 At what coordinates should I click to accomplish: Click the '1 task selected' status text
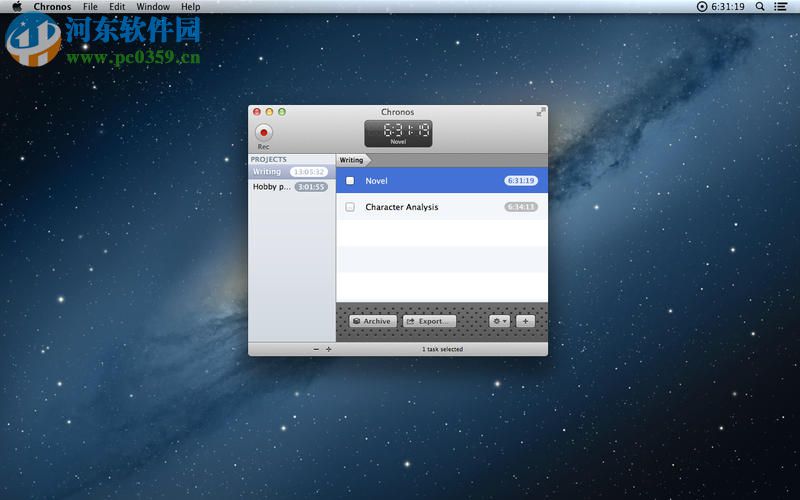442,349
